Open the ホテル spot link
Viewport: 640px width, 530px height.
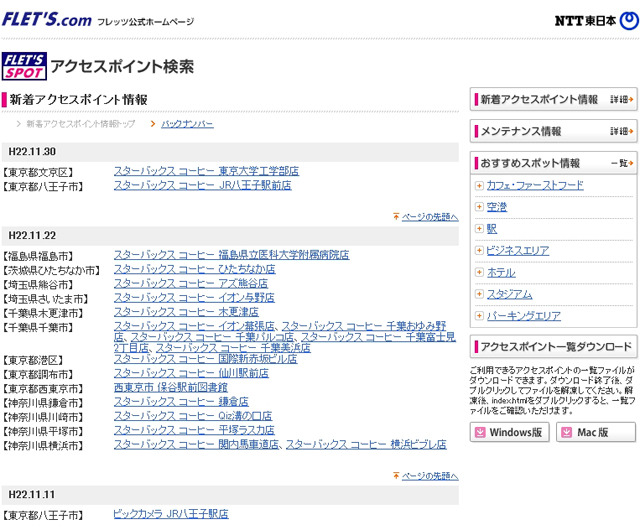[x=501, y=272]
